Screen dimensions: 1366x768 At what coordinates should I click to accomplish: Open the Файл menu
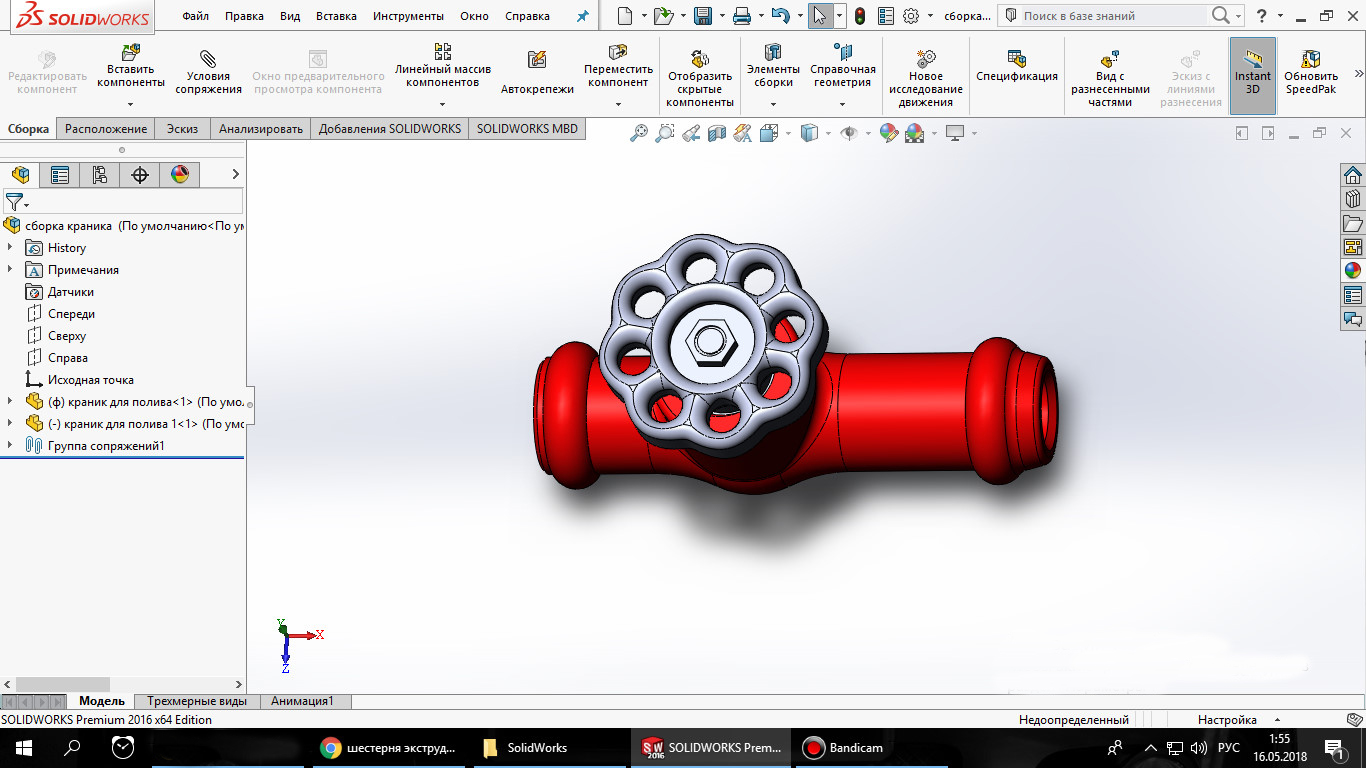(196, 17)
